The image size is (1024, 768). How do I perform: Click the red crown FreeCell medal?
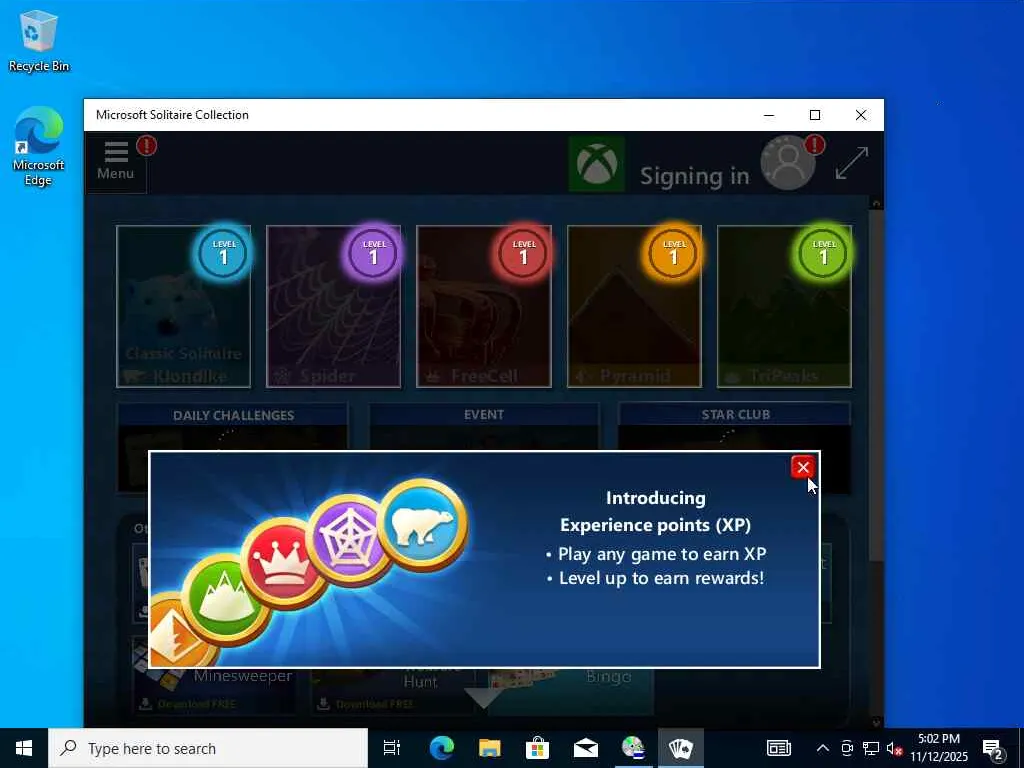click(282, 562)
